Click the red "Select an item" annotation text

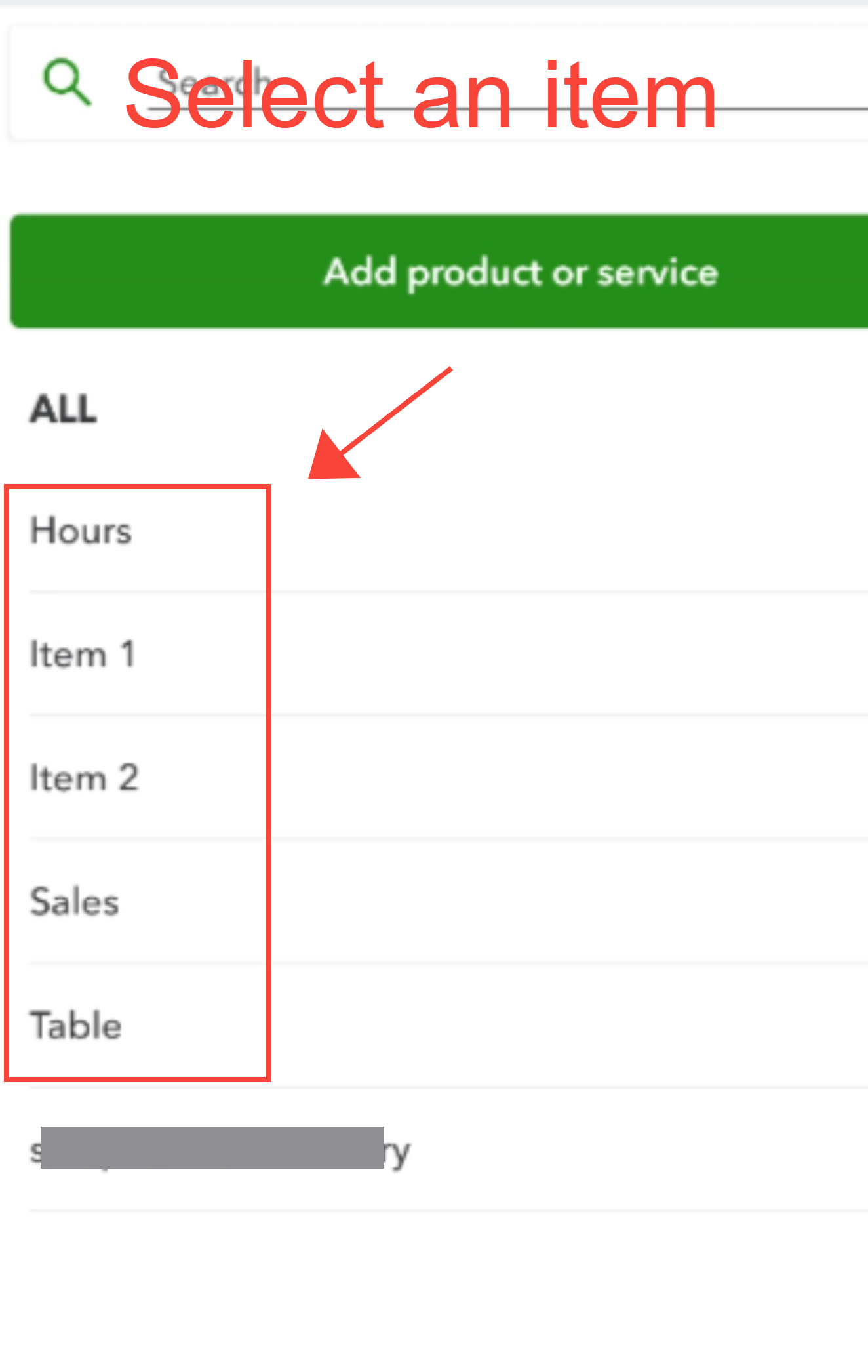(x=420, y=95)
